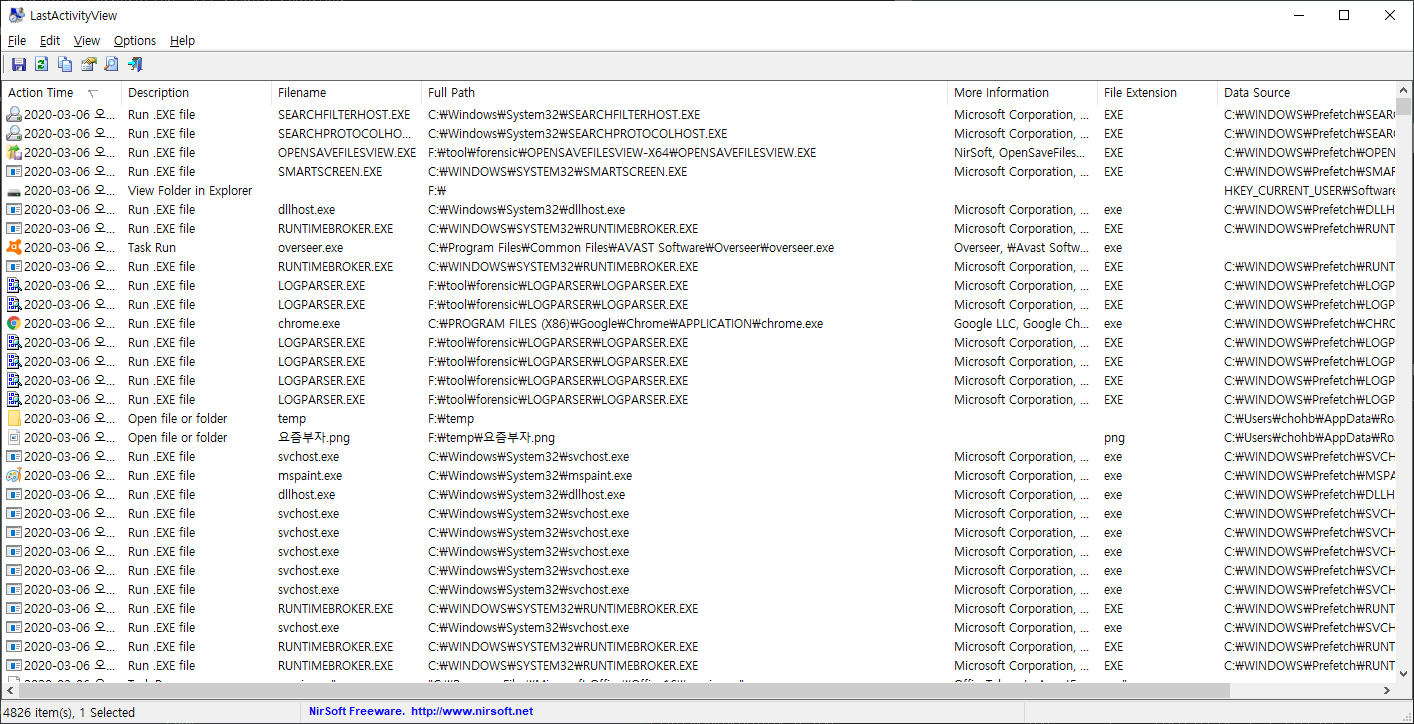Click the SMARTSCREEN.EXE row icon

14,172
